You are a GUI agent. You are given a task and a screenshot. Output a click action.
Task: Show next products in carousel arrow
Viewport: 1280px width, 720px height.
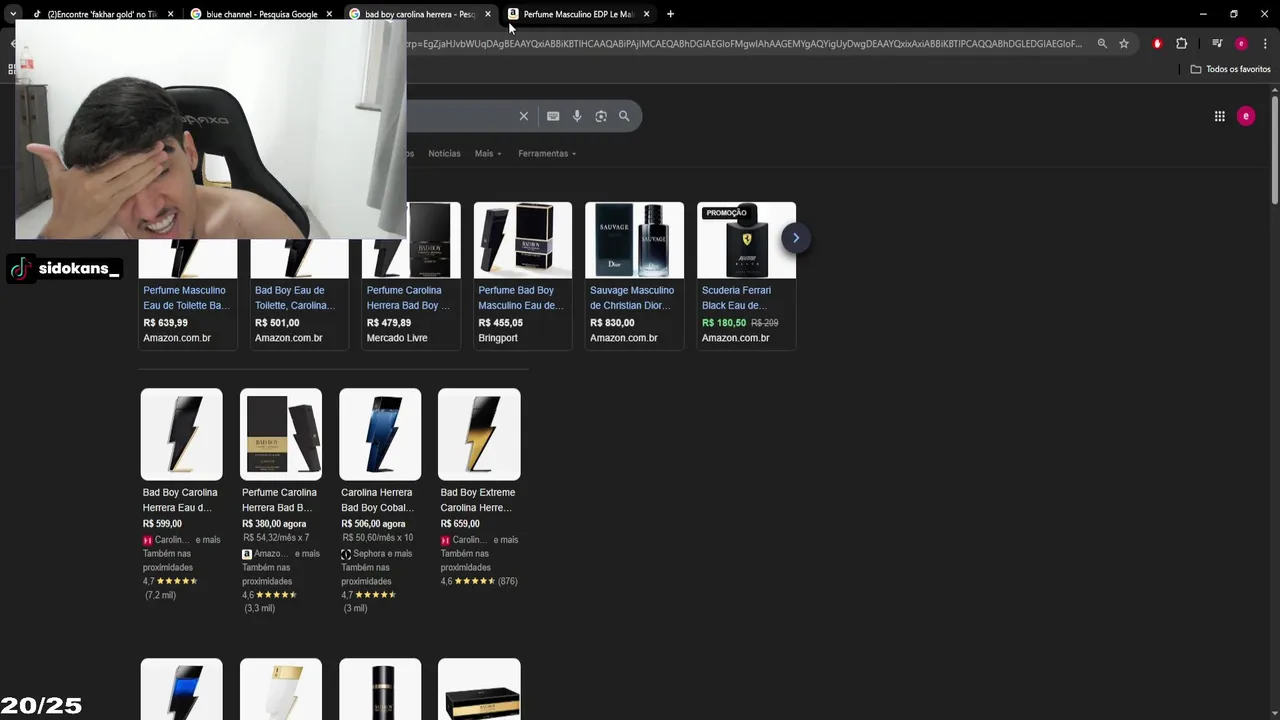795,238
